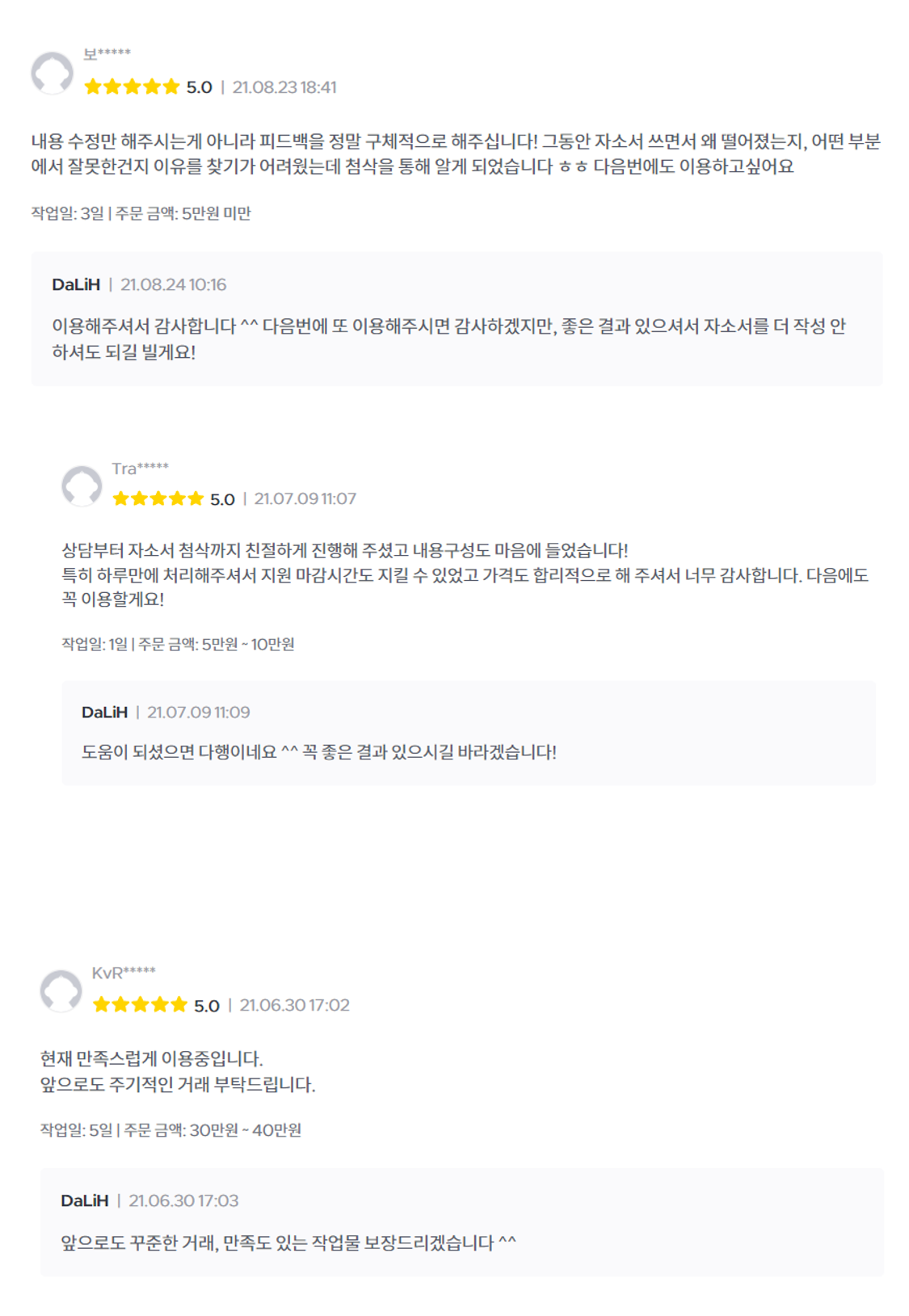909x1316 pixels.
Task: Select the review timestamp 21.06.30 17:02
Action: point(294,1005)
